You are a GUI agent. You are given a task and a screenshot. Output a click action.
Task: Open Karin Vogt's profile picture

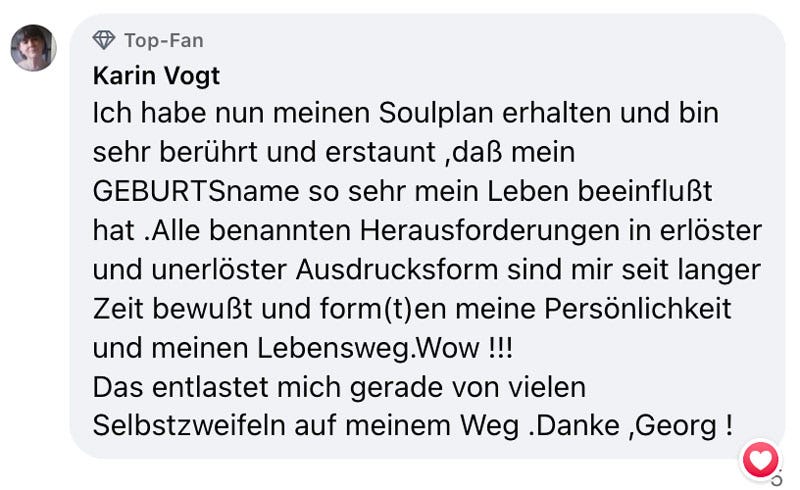(x=33, y=47)
